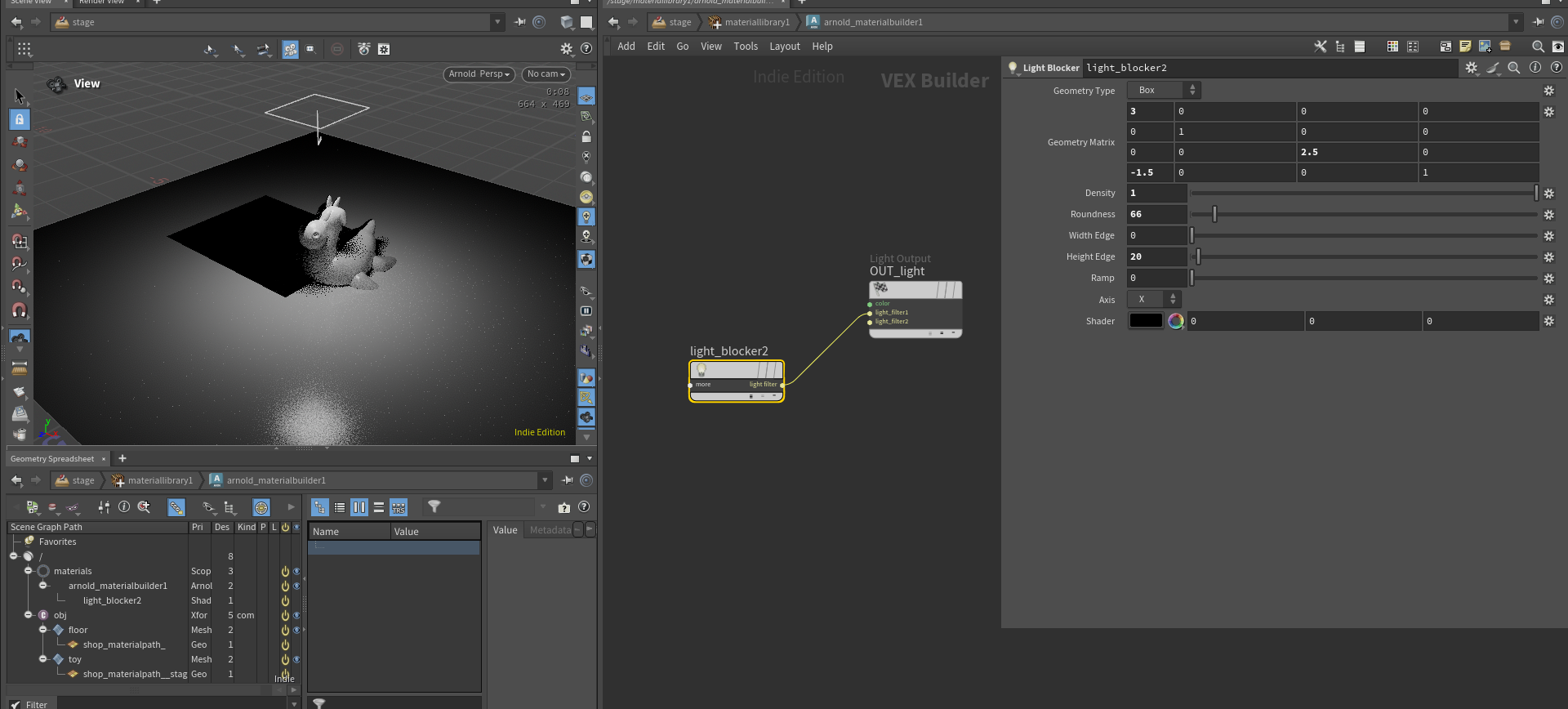Click the light bulb icon on light_blocker2 node
1568x709 pixels.
702,370
